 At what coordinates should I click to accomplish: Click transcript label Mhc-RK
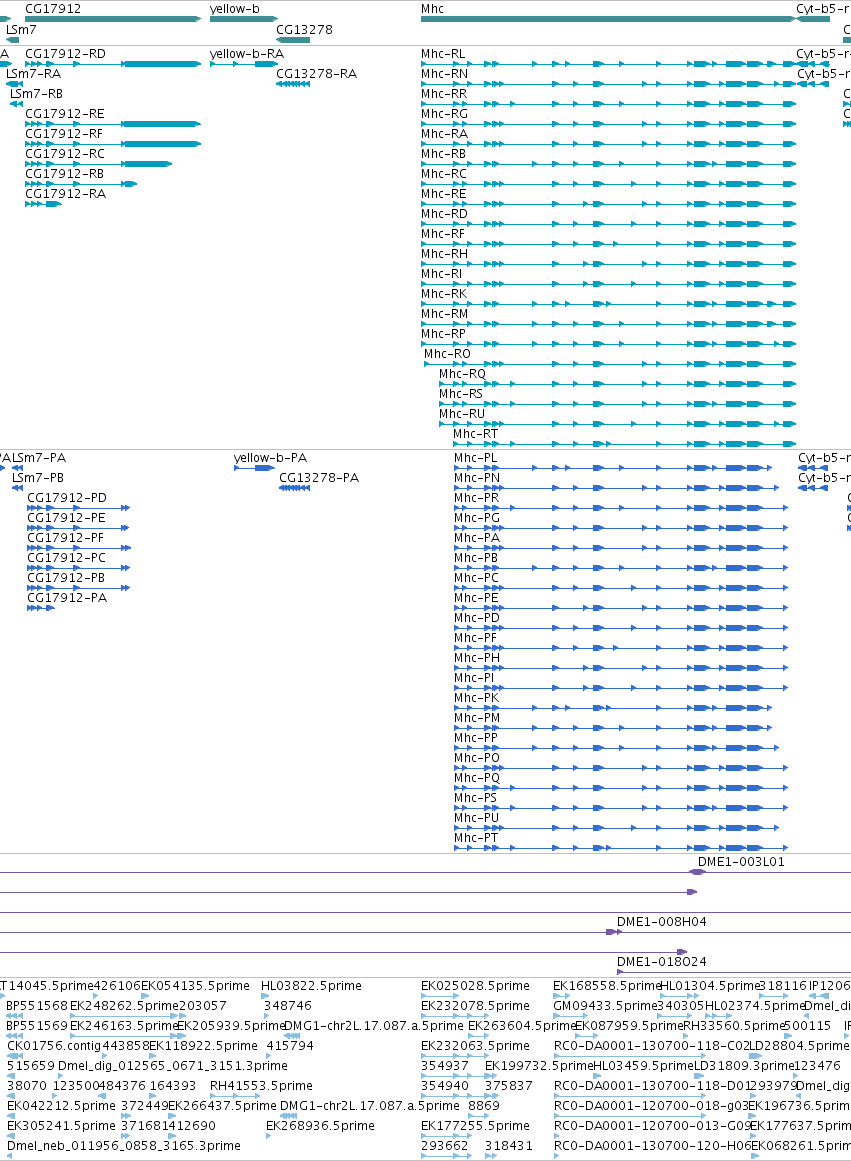click(x=444, y=294)
